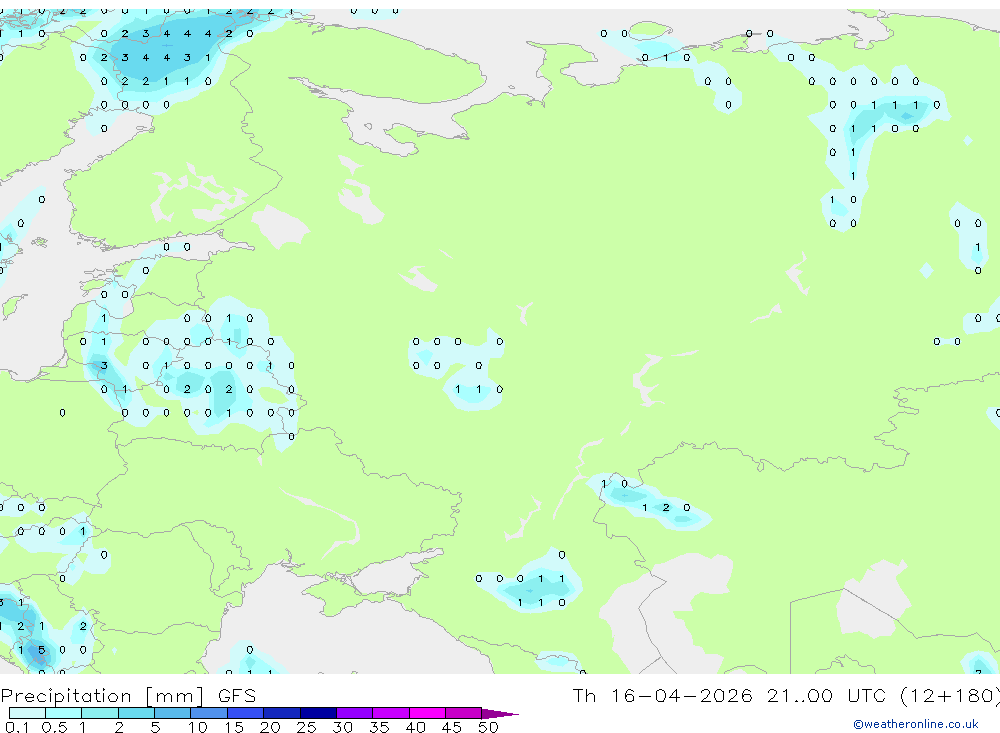Pick the 20–25 mm dark blue swatch
The width and height of the screenshot is (1000, 733).
tap(282, 713)
